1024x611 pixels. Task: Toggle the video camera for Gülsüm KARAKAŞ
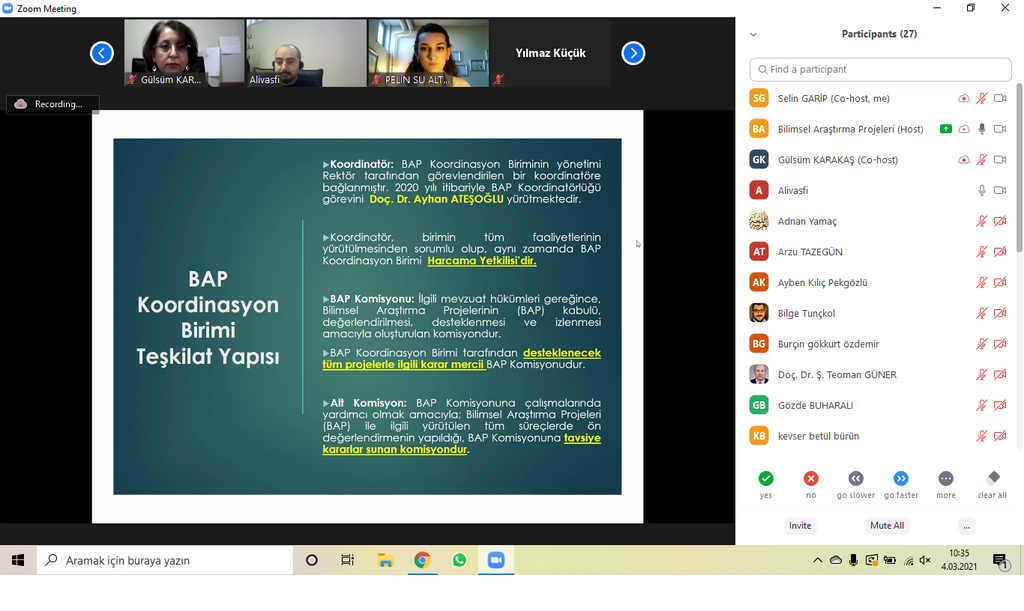click(1000, 160)
